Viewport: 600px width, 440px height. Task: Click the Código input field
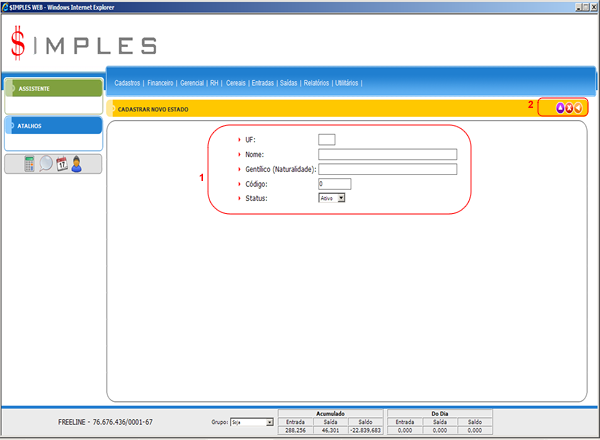[334, 184]
